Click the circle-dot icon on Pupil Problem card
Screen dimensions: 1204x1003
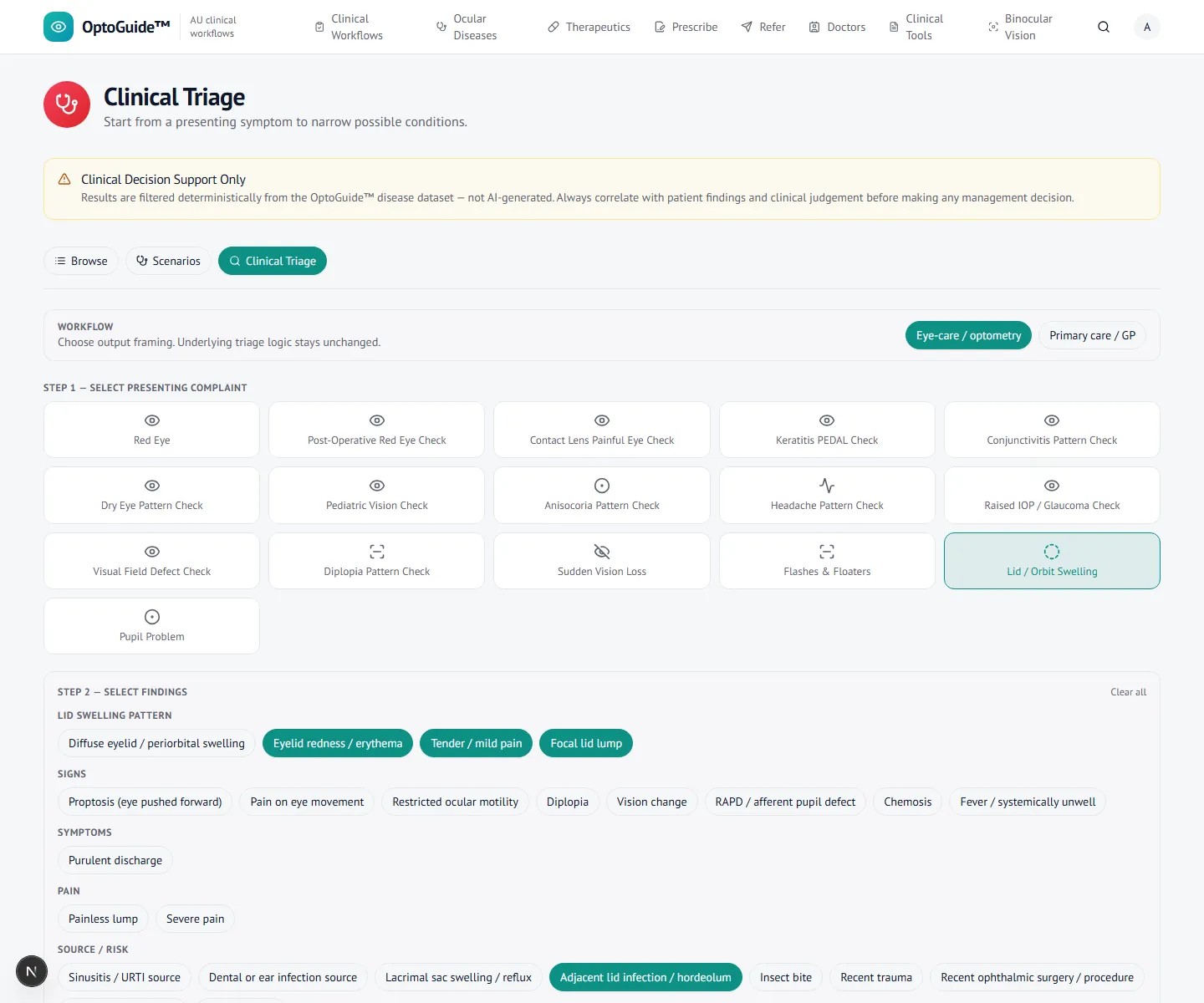[x=152, y=617]
